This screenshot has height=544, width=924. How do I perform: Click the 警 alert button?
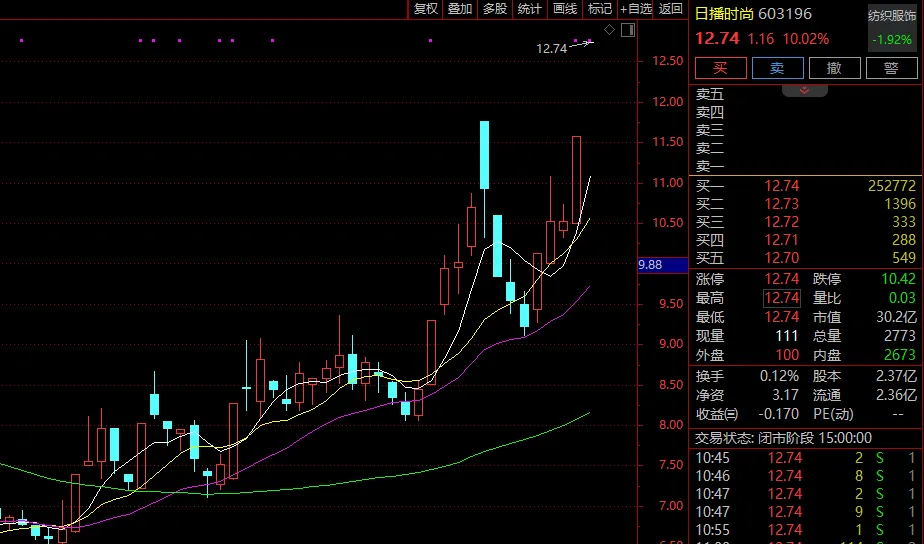[891, 68]
